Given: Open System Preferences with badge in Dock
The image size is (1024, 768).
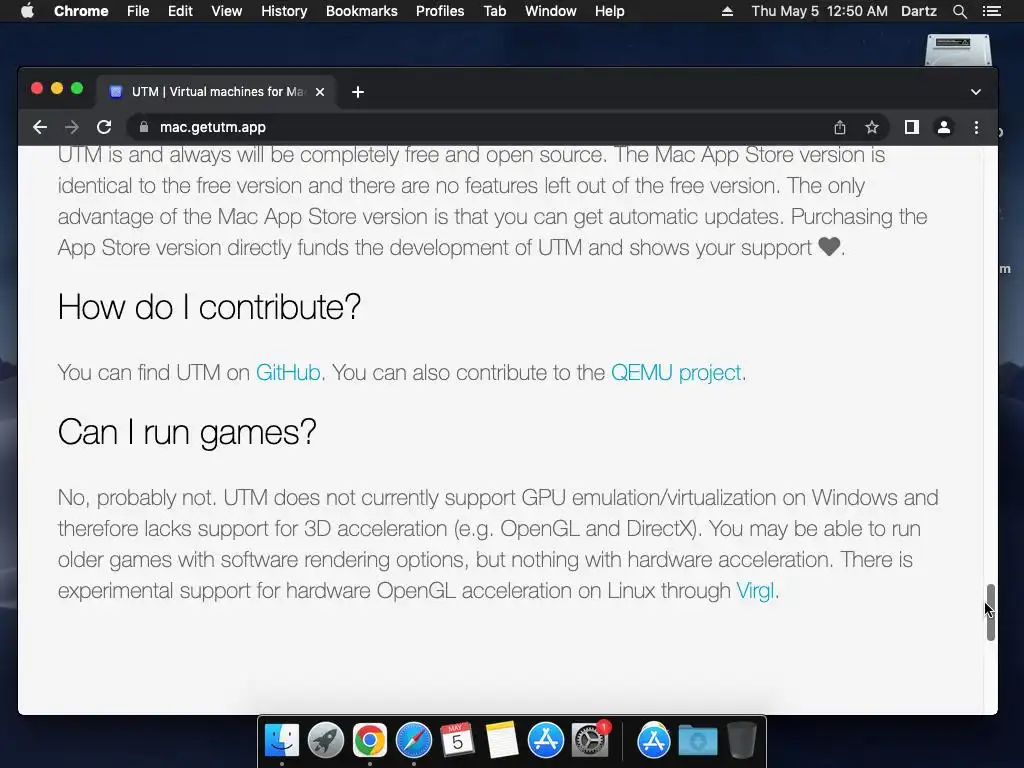Looking at the screenshot, I should pos(590,741).
